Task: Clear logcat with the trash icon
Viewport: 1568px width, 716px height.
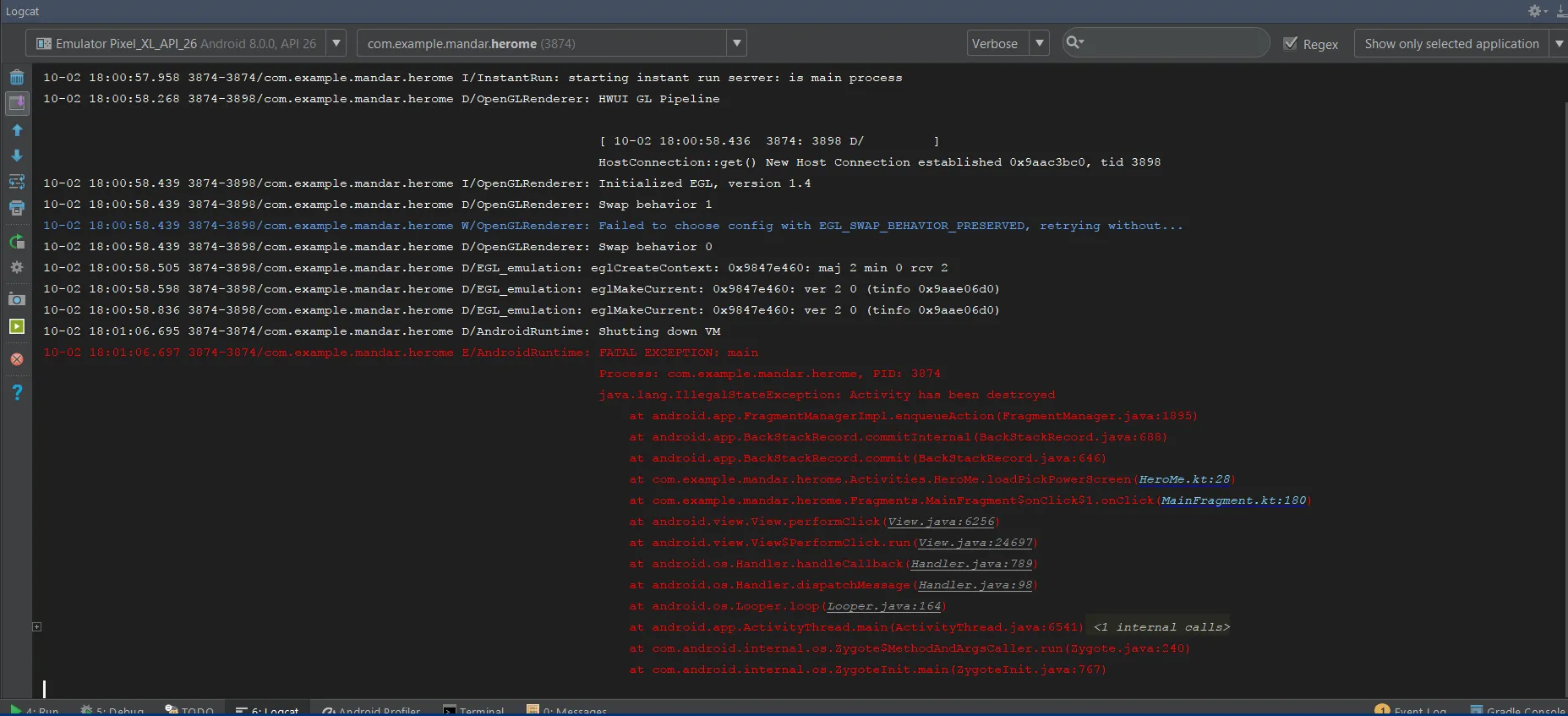Action: (17, 78)
